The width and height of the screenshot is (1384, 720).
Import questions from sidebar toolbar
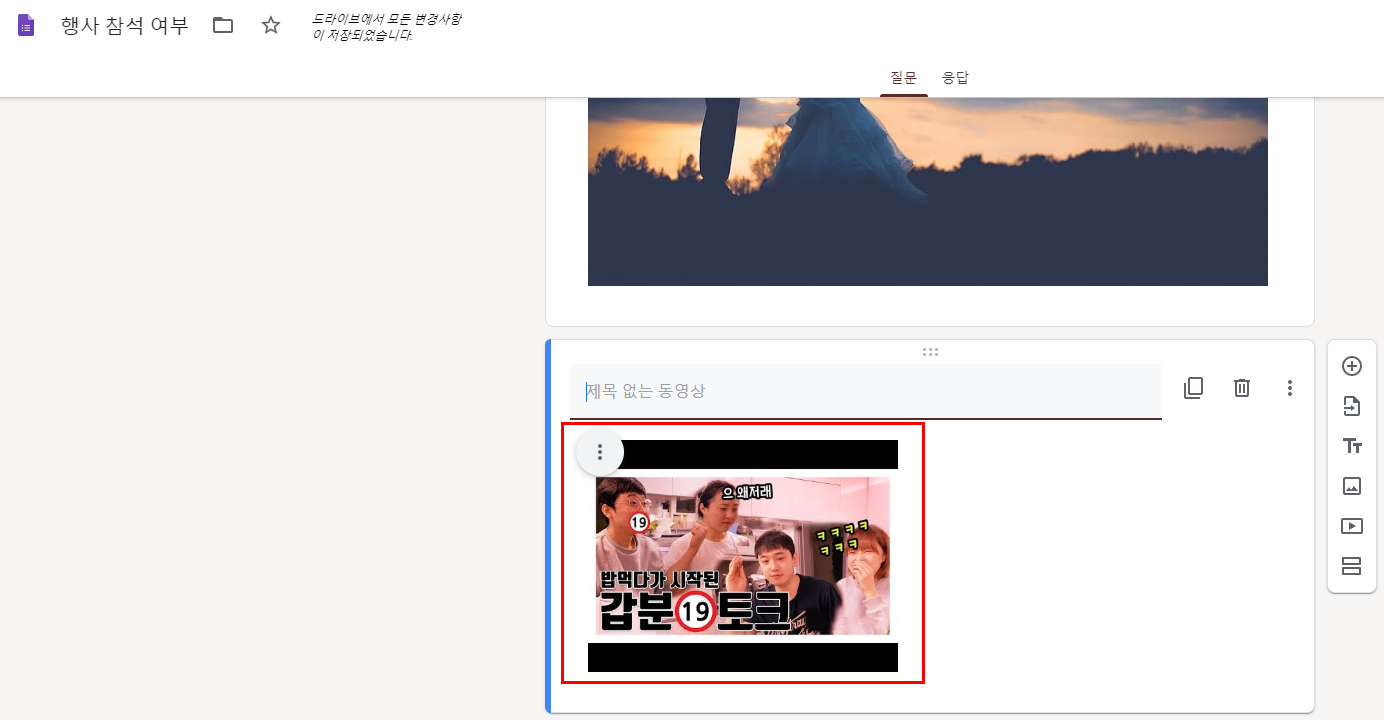pos(1352,406)
